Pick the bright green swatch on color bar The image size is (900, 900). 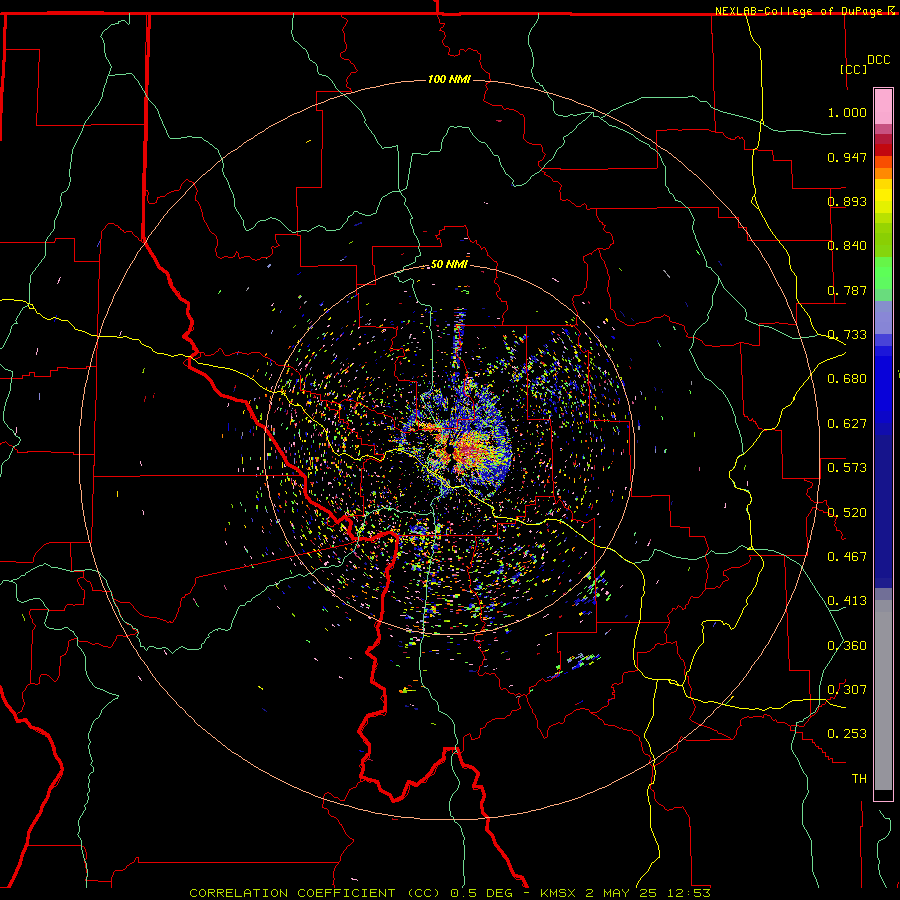883,273
